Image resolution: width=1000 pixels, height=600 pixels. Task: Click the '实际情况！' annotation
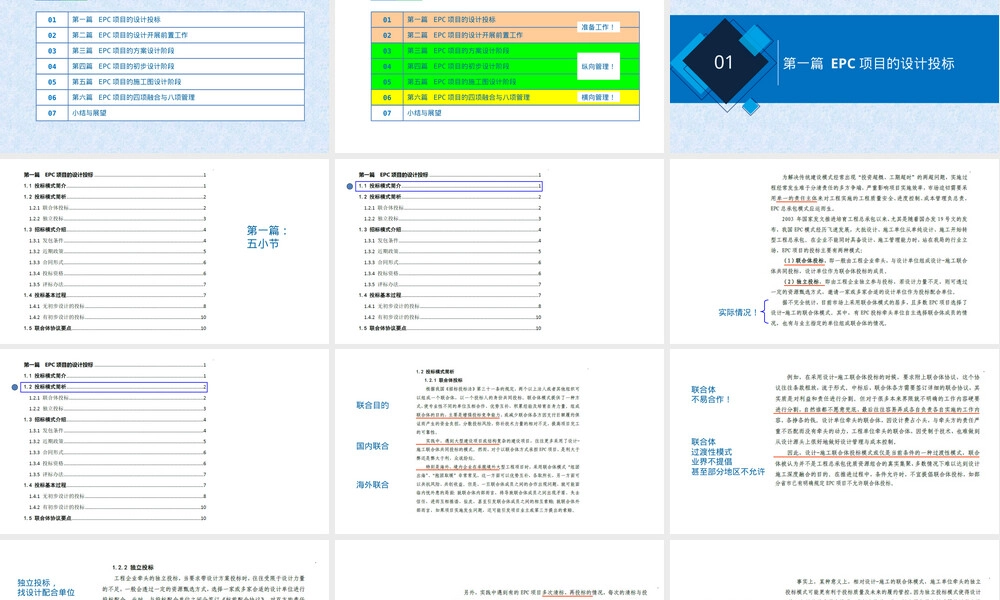point(738,312)
